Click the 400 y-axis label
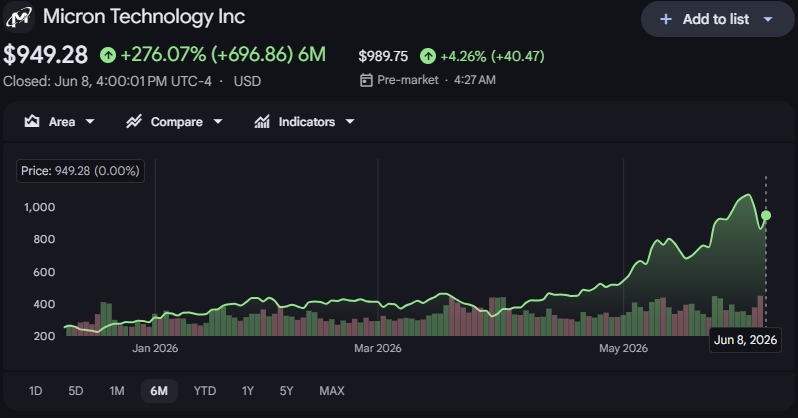The height and width of the screenshot is (418, 798). [x=44, y=304]
